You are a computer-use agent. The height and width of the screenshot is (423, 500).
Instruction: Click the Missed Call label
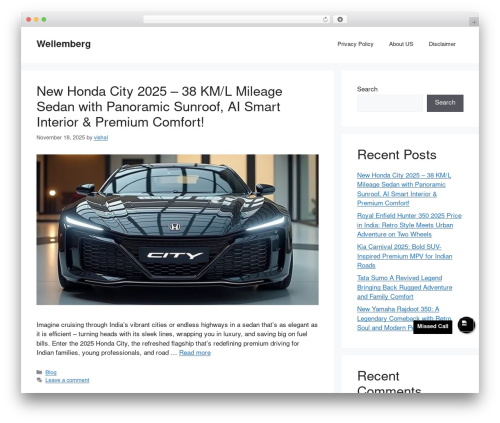432,326
